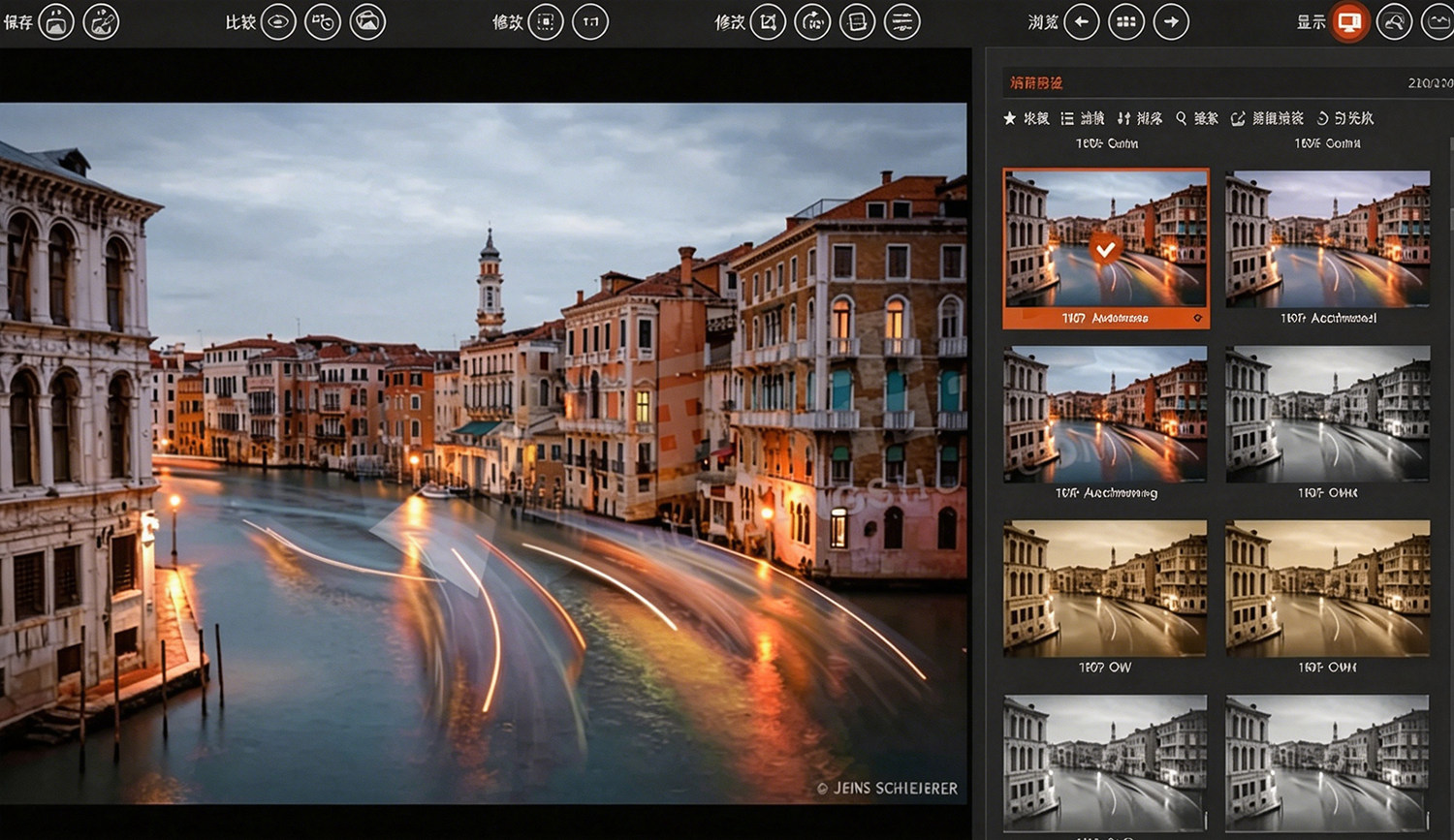The height and width of the screenshot is (840, 1454).
Task: Click the 浏览 toolbar label
Action: (1043, 22)
